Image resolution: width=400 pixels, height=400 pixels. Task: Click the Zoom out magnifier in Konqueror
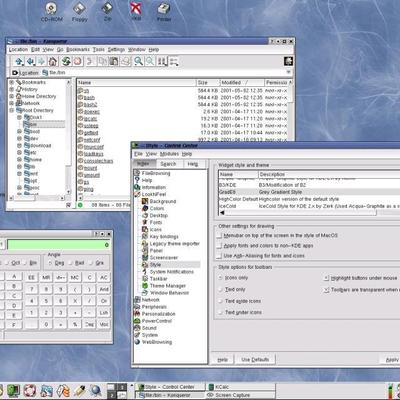(150, 61)
